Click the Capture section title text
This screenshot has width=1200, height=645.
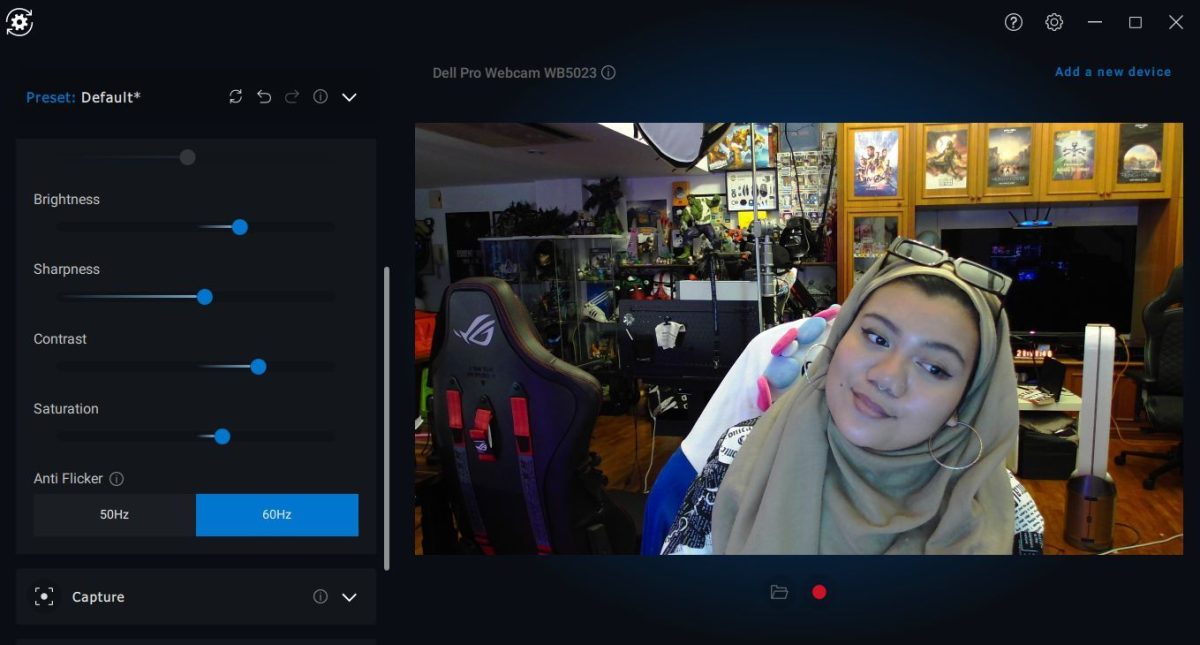[98, 597]
